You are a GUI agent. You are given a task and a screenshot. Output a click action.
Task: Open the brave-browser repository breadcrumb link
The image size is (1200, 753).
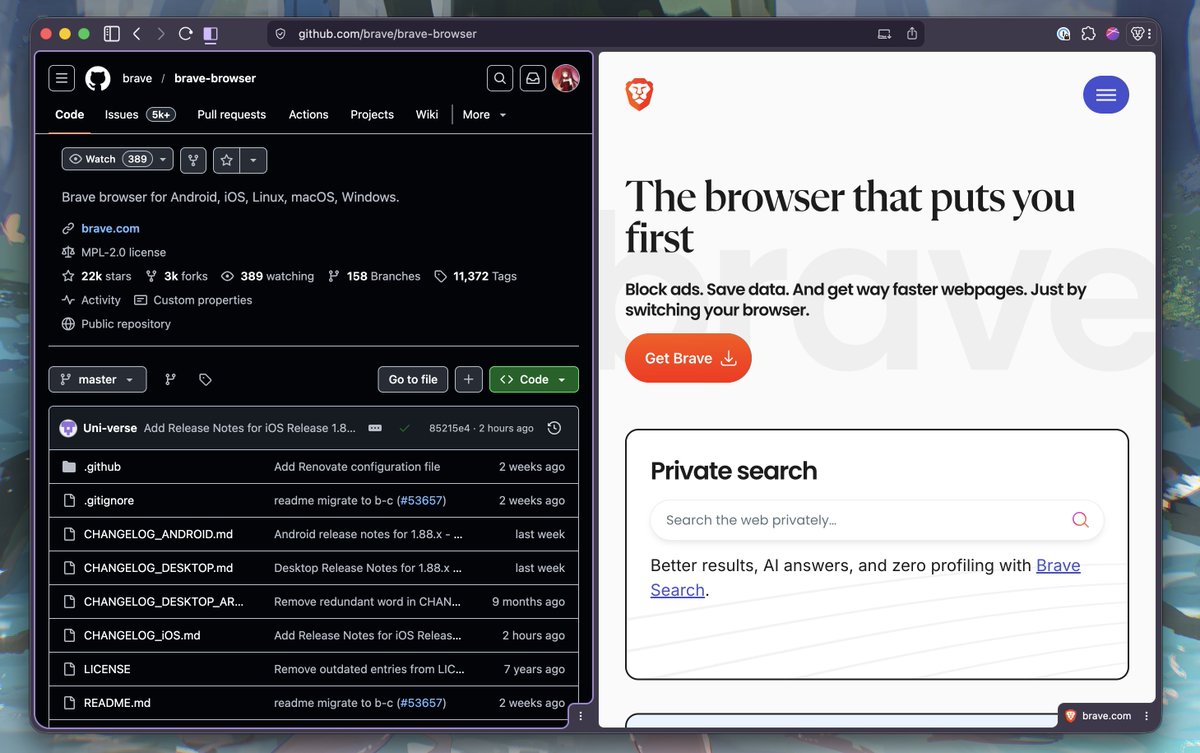[x=215, y=78]
